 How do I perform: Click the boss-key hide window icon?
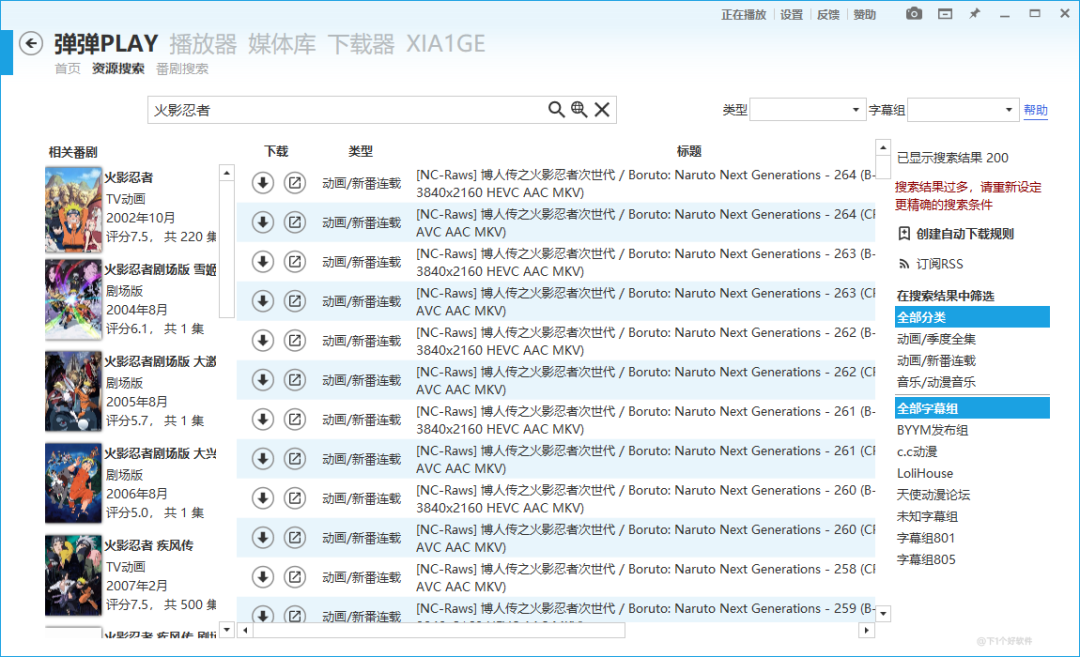pyautogui.click(x=944, y=13)
